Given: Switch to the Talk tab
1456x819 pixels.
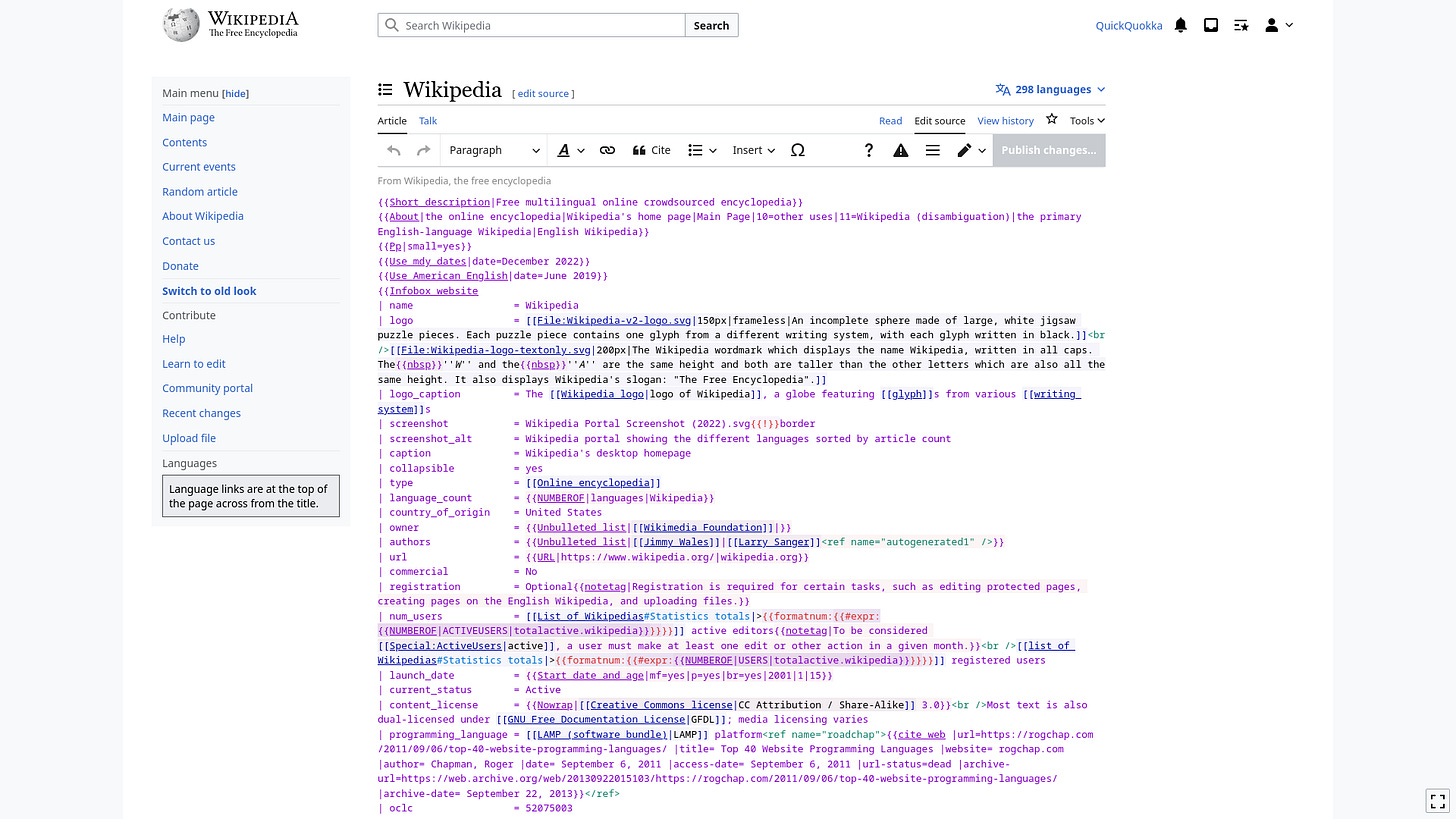Looking at the screenshot, I should pyautogui.click(x=428, y=120).
